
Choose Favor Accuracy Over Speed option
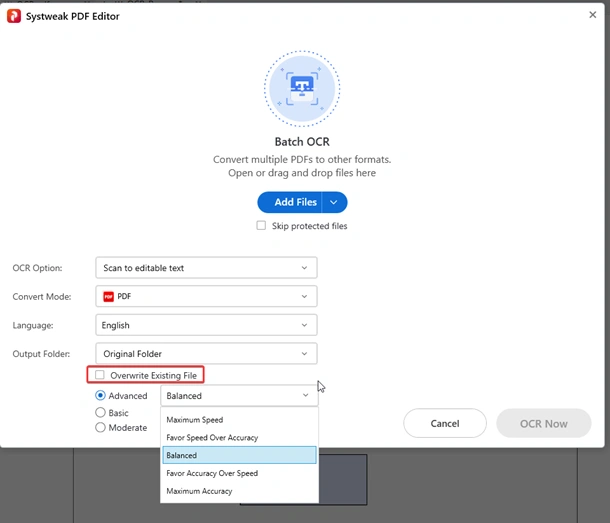pos(239,473)
